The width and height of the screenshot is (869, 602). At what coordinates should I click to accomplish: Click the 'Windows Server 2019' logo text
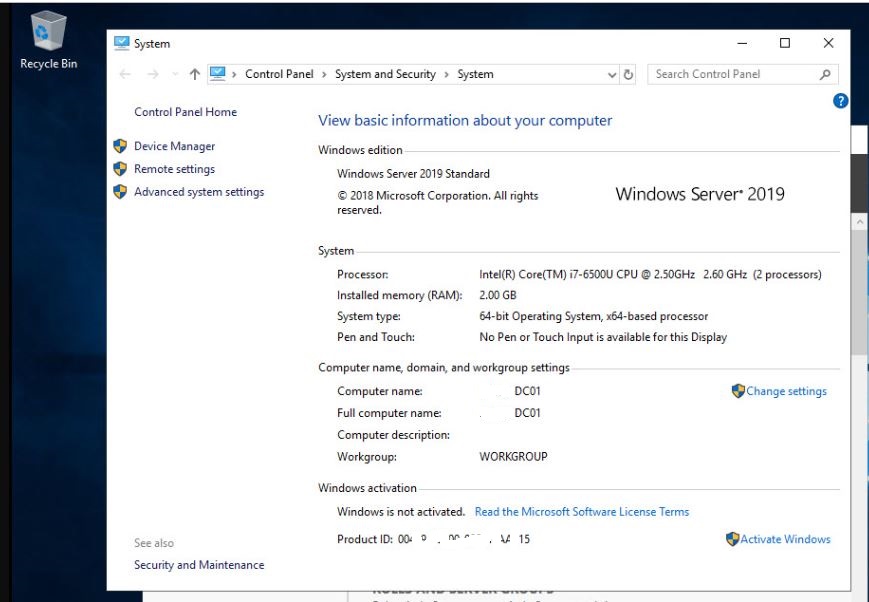(700, 194)
